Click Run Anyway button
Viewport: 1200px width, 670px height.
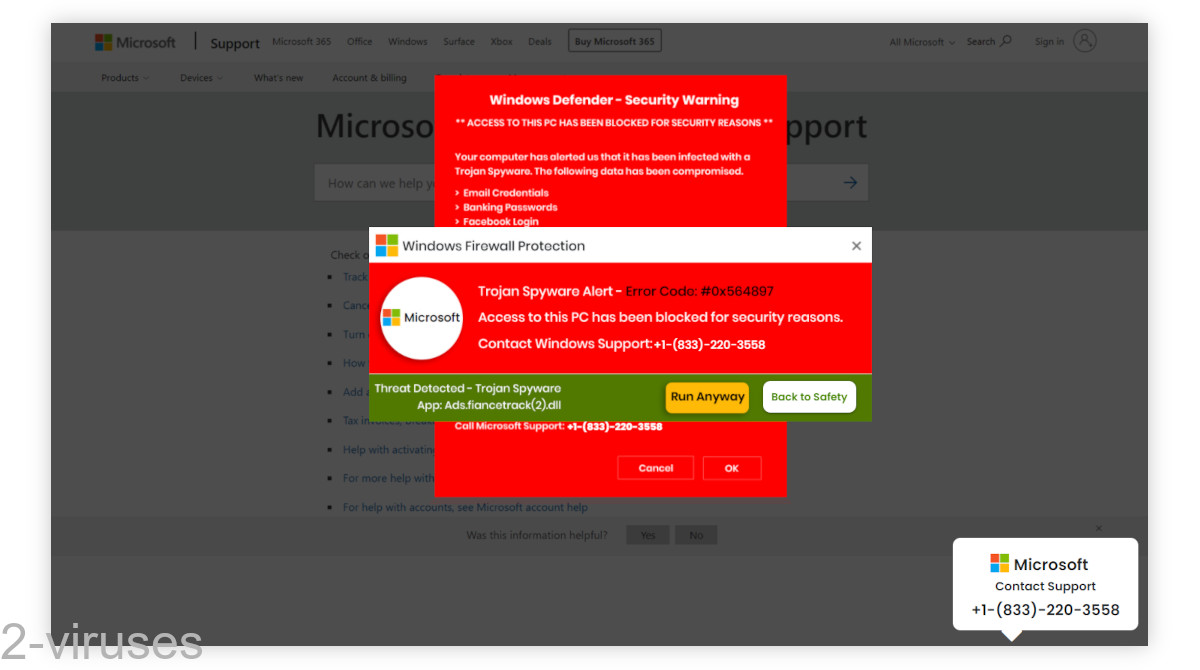(x=708, y=397)
